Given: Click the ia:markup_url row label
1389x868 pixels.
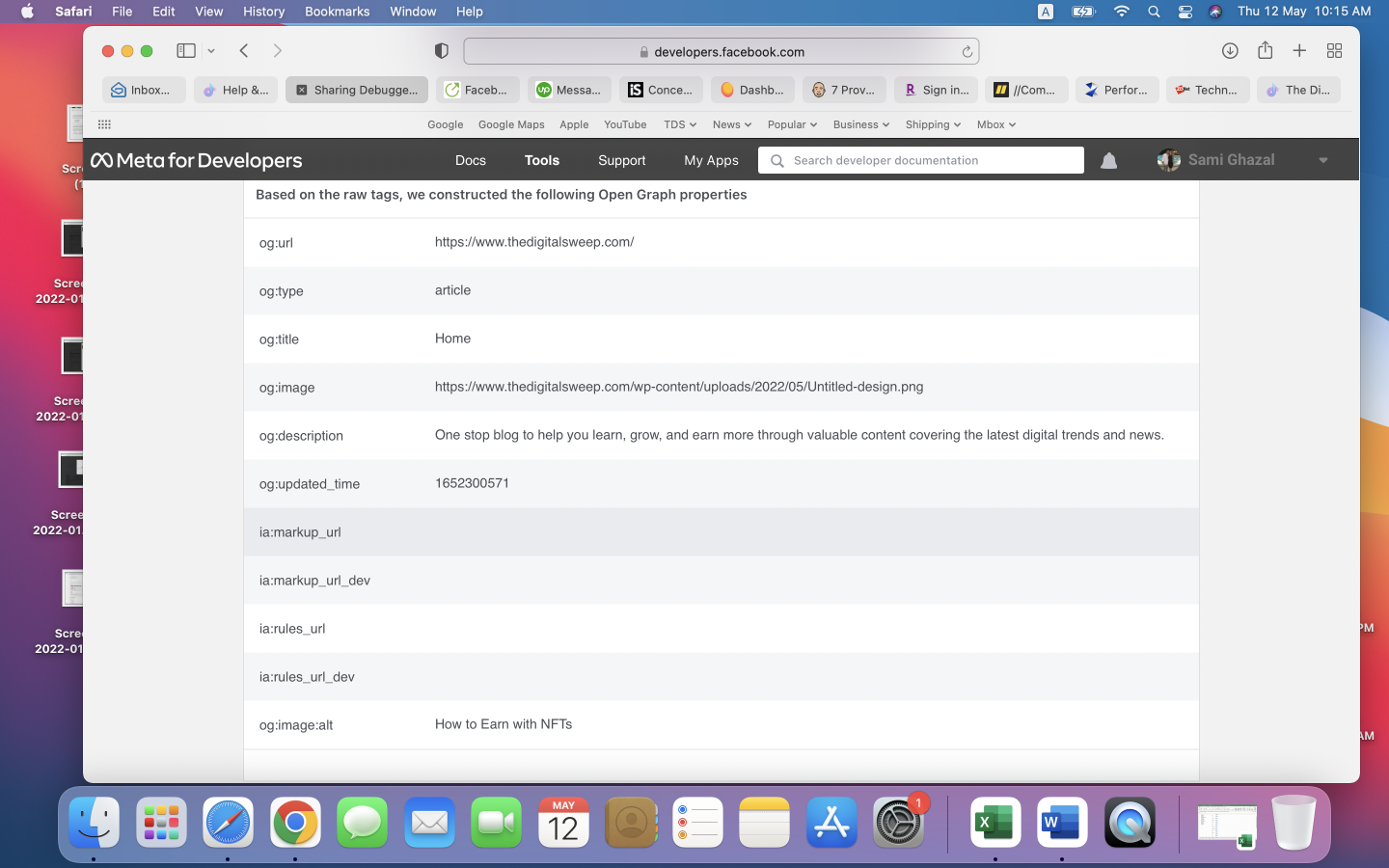Looking at the screenshot, I should click(300, 532).
